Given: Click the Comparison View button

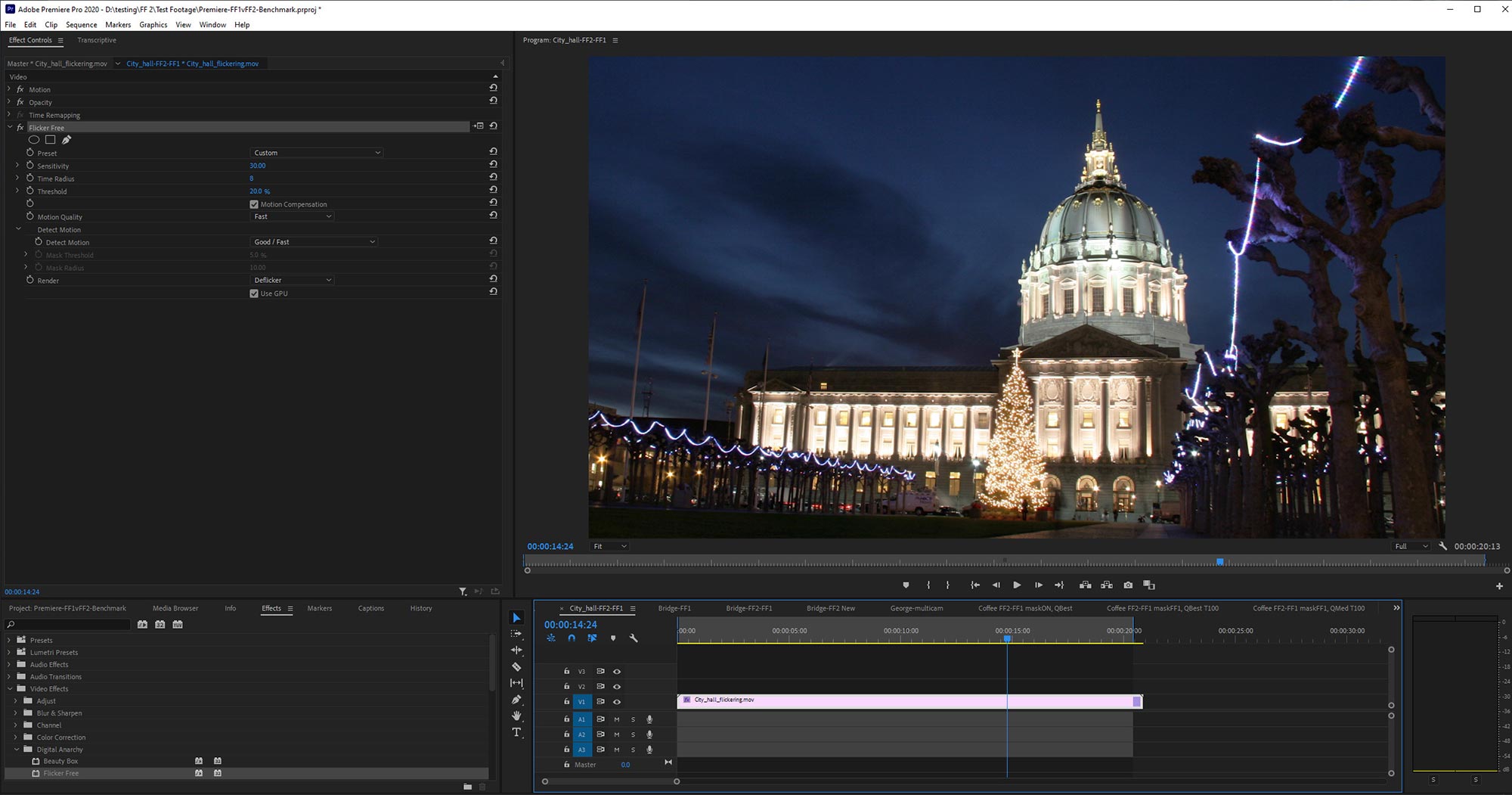Looking at the screenshot, I should pos(1149,585).
